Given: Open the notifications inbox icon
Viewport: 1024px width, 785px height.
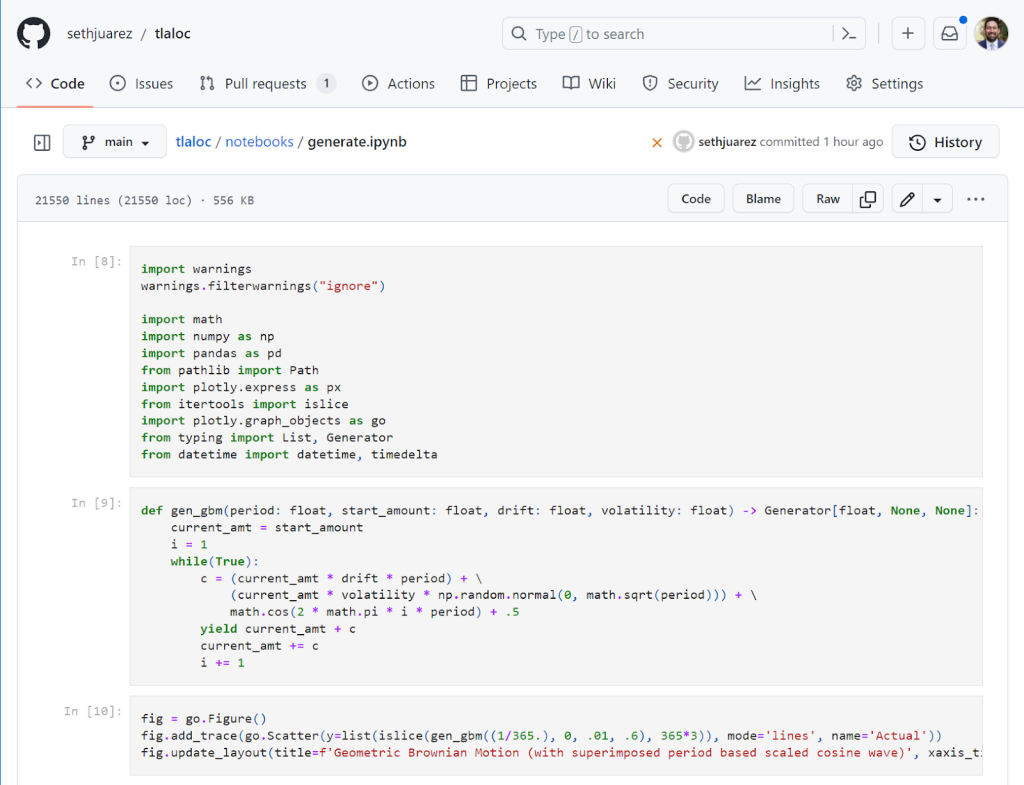Looking at the screenshot, I should pos(949,34).
